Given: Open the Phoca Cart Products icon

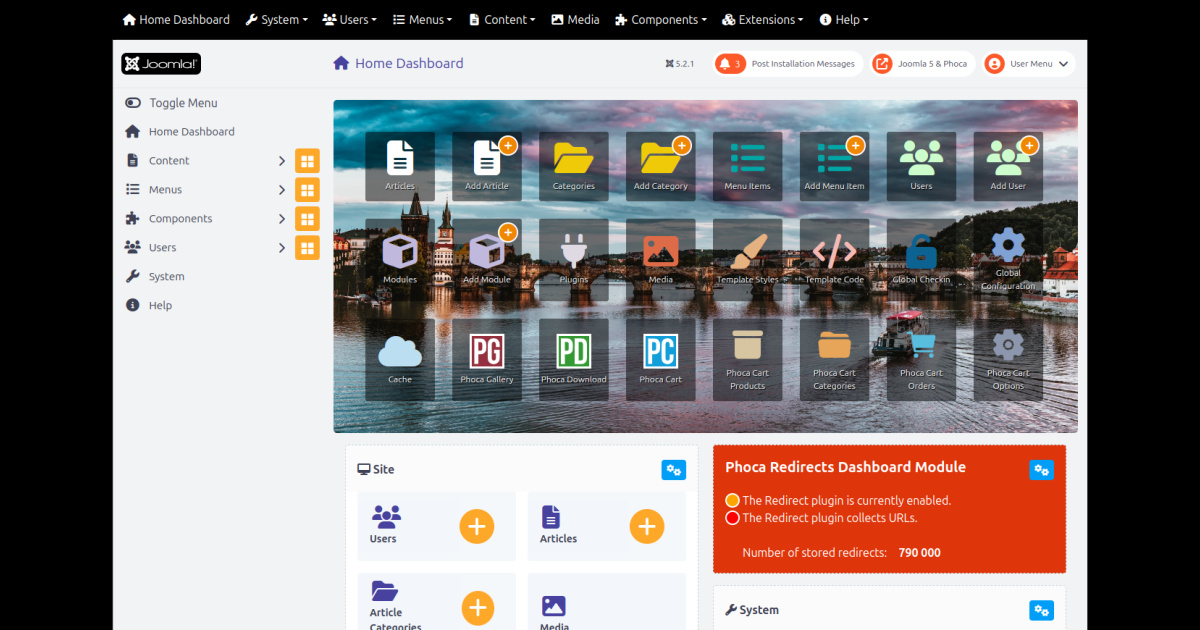Looking at the screenshot, I should pos(748,360).
